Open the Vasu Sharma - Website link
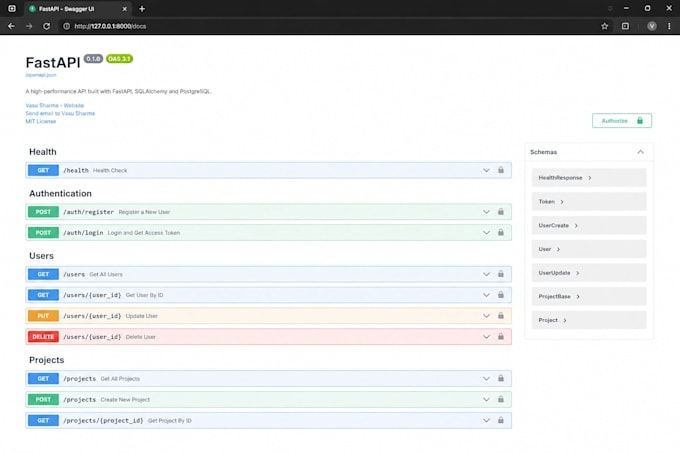The width and height of the screenshot is (680, 453). [x=55, y=105]
